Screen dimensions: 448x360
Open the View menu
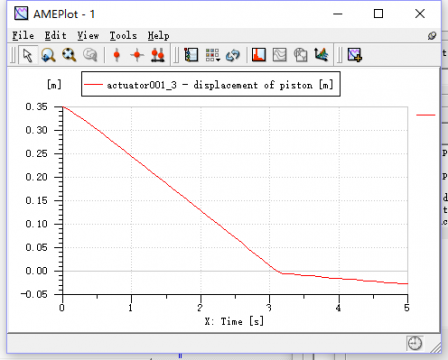88,36
